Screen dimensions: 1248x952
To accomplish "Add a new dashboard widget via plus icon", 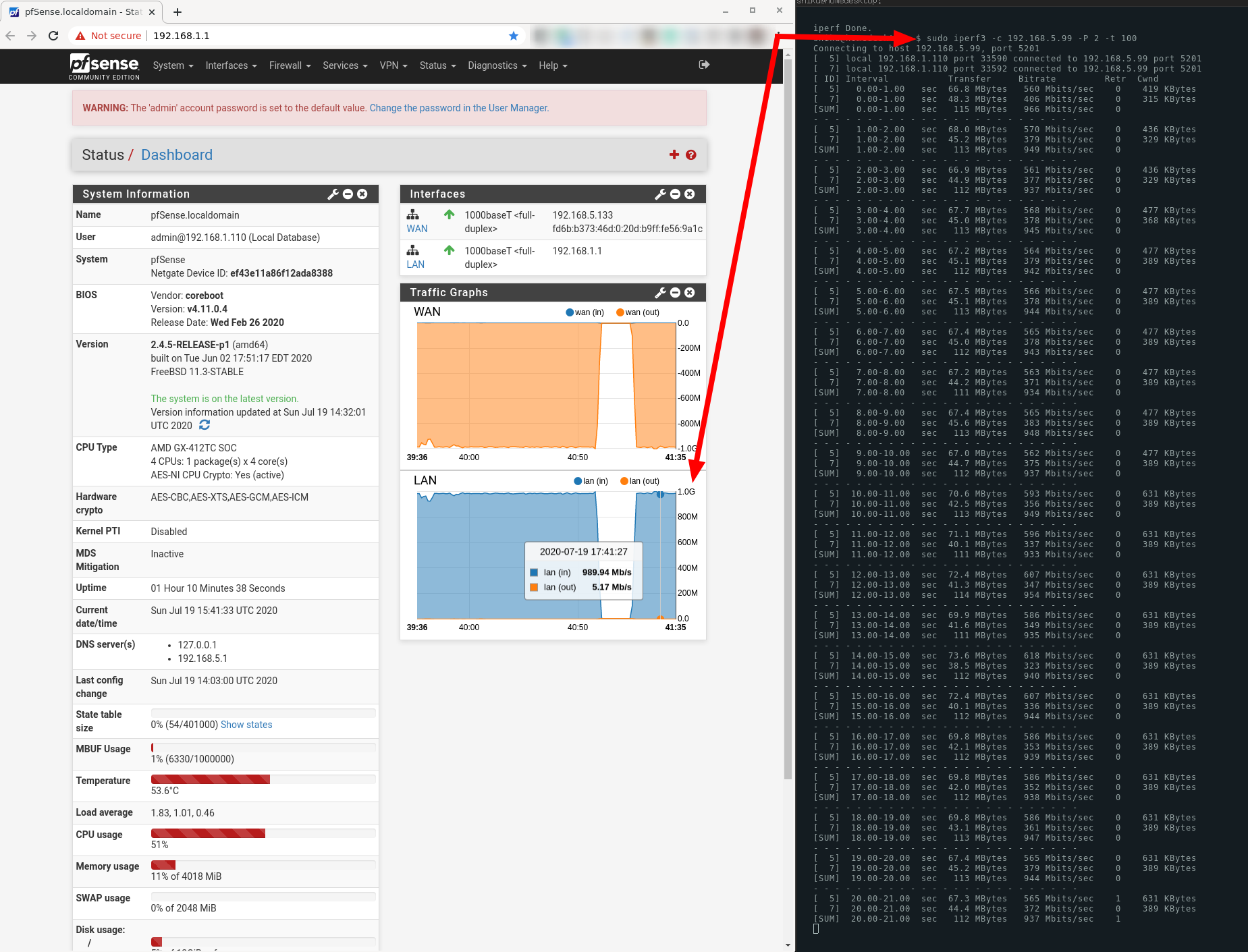I will [673, 155].
